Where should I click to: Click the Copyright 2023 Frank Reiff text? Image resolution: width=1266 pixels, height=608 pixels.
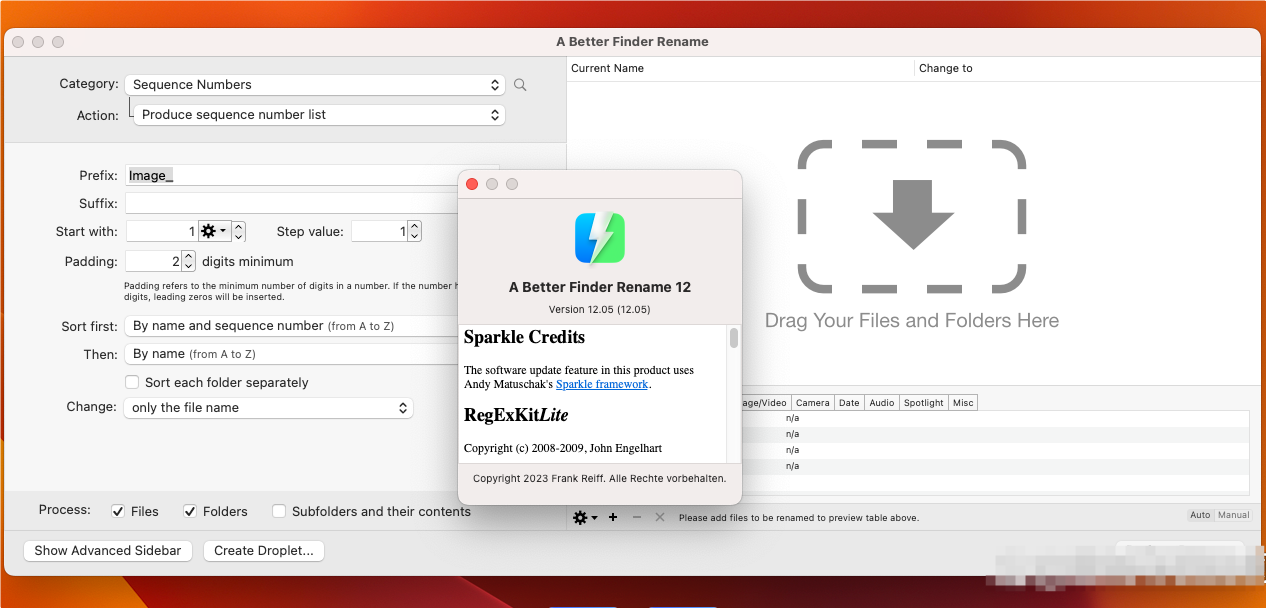[x=600, y=478]
